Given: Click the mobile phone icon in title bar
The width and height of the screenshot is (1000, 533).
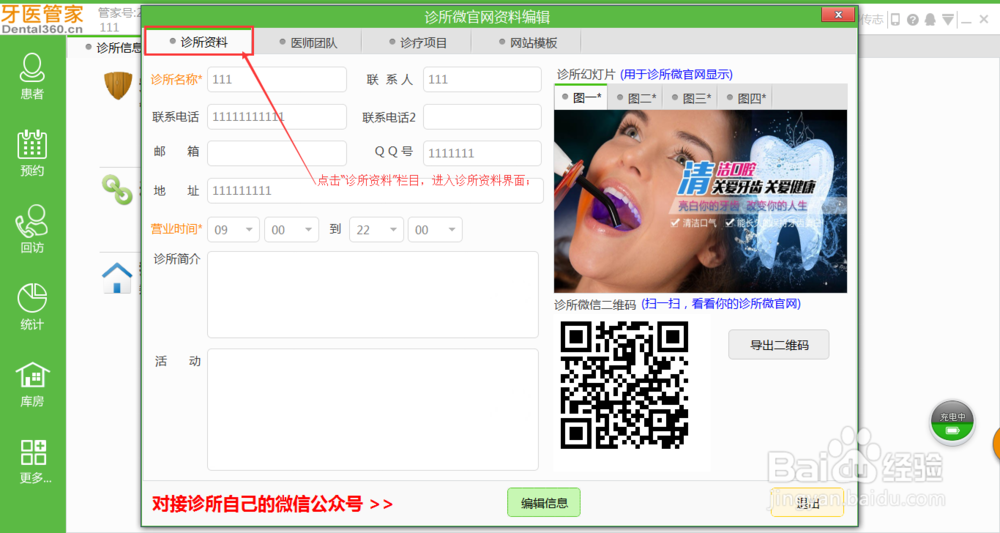Looking at the screenshot, I should coord(895,20).
